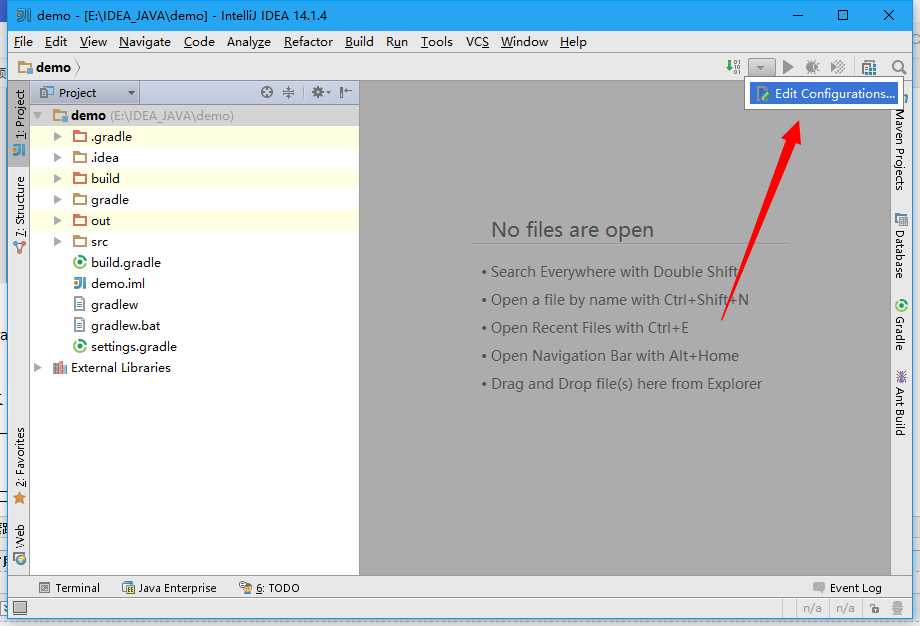Click the Collapse All icon in Project panel
This screenshot has width=920, height=626.
click(288, 92)
